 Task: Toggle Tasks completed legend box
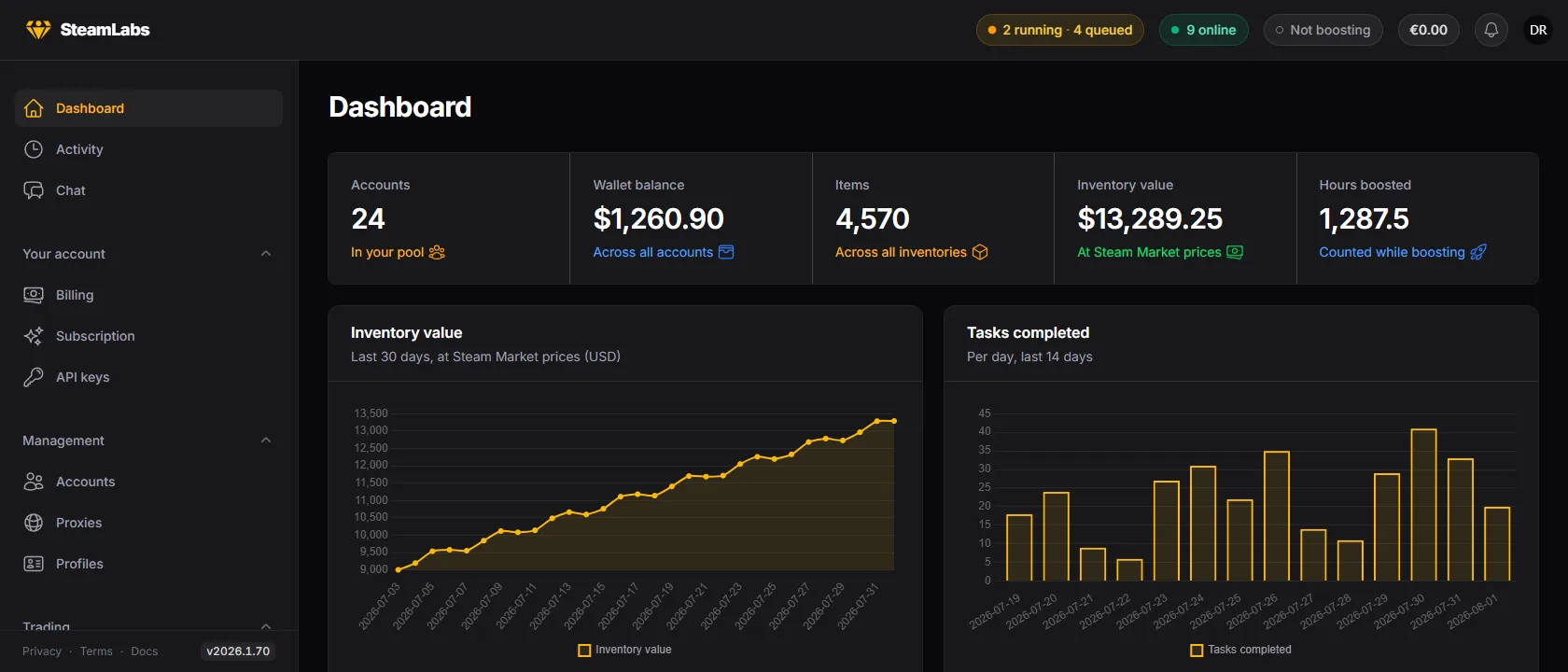1197,651
